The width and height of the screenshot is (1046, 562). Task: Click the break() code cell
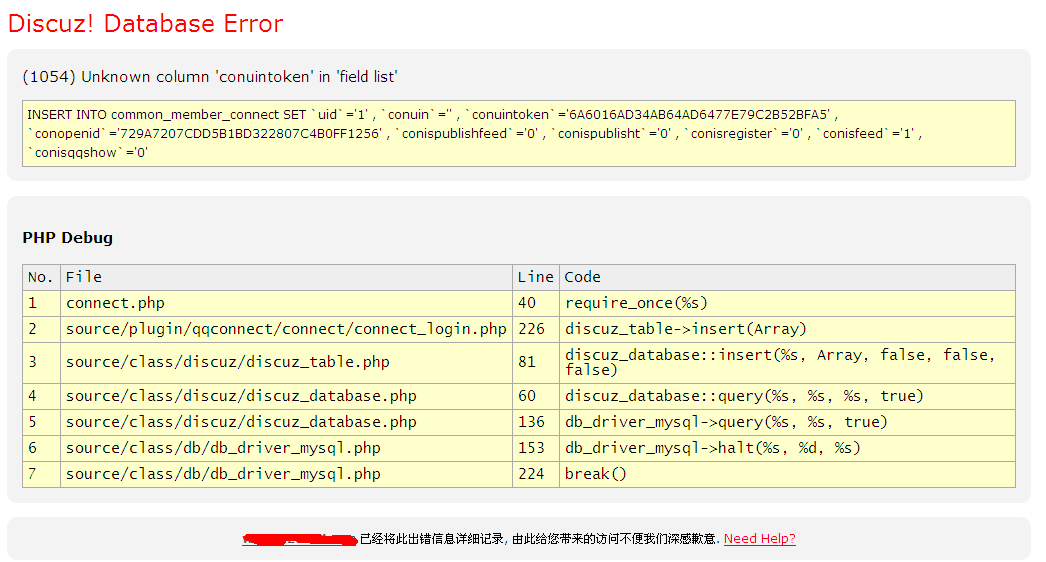click(595, 474)
